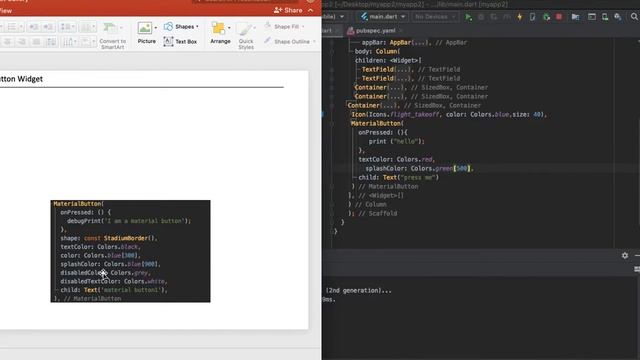The height and width of the screenshot is (360, 640).
Task: Select the MaterialButton code image on slide
Action: point(130,251)
